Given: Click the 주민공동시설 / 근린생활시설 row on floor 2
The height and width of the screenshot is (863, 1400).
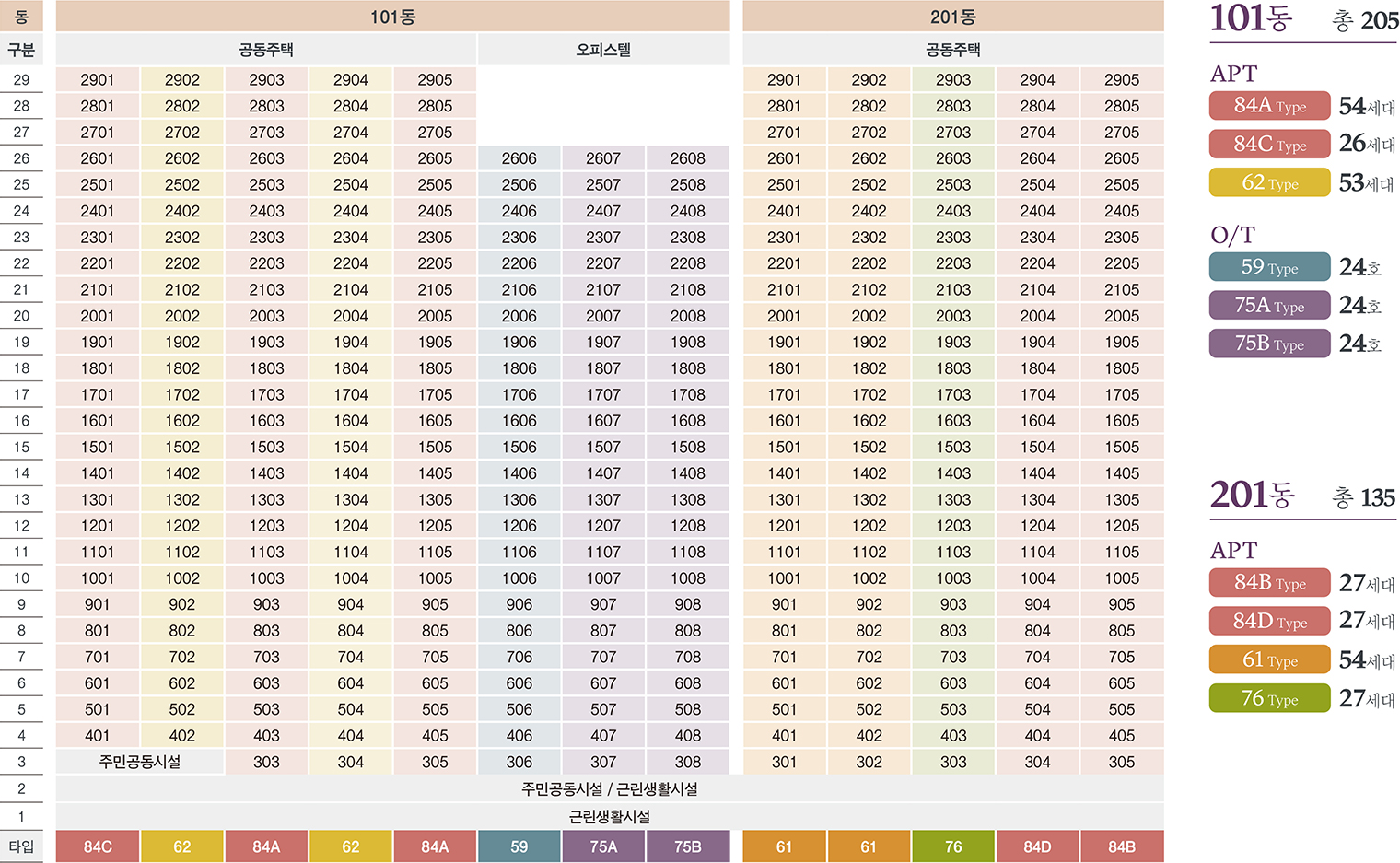Looking at the screenshot, I should pos(610,789).
